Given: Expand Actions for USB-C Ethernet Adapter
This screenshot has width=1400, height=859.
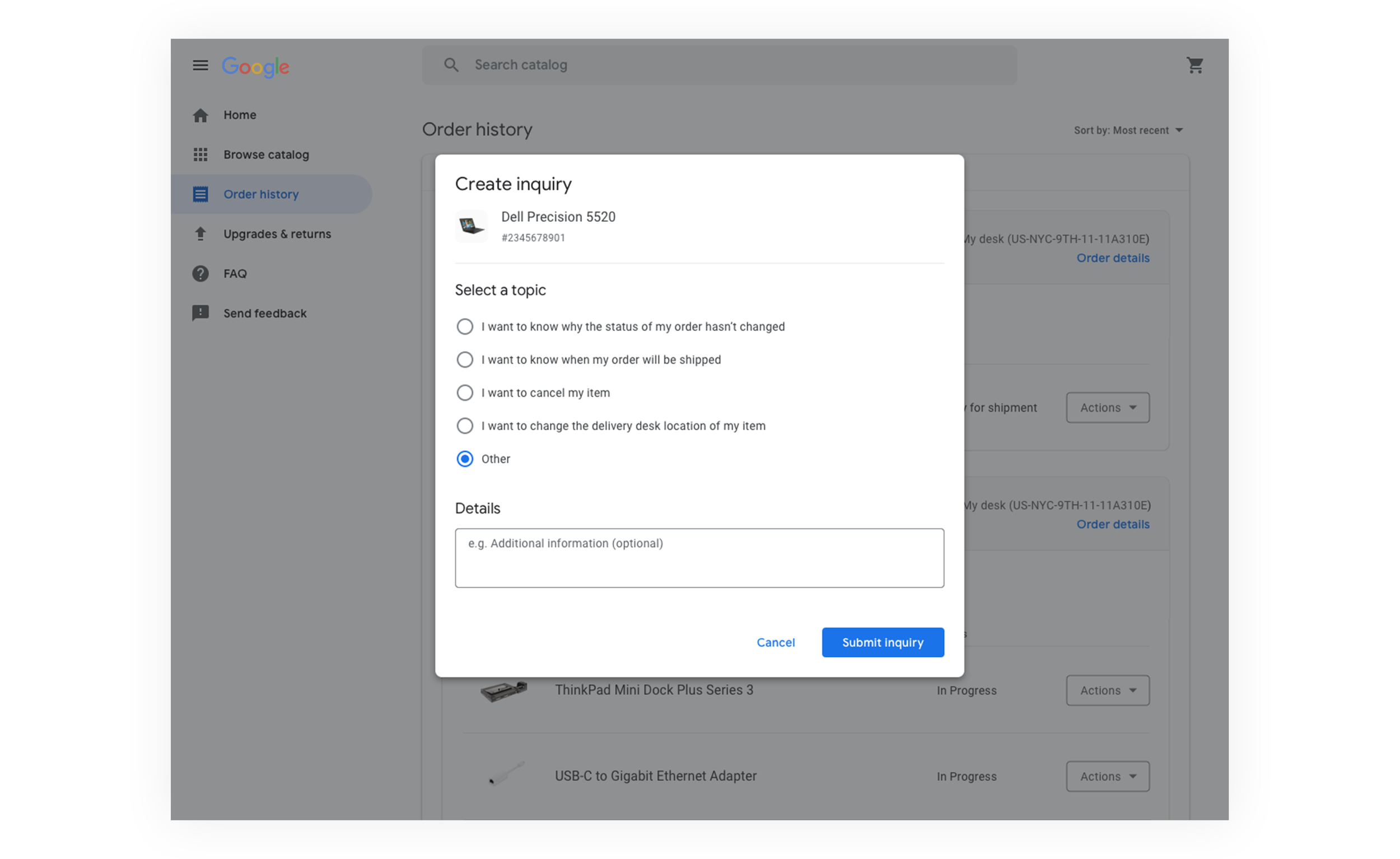Looking at the screenshot, I should coord(1107,776).
